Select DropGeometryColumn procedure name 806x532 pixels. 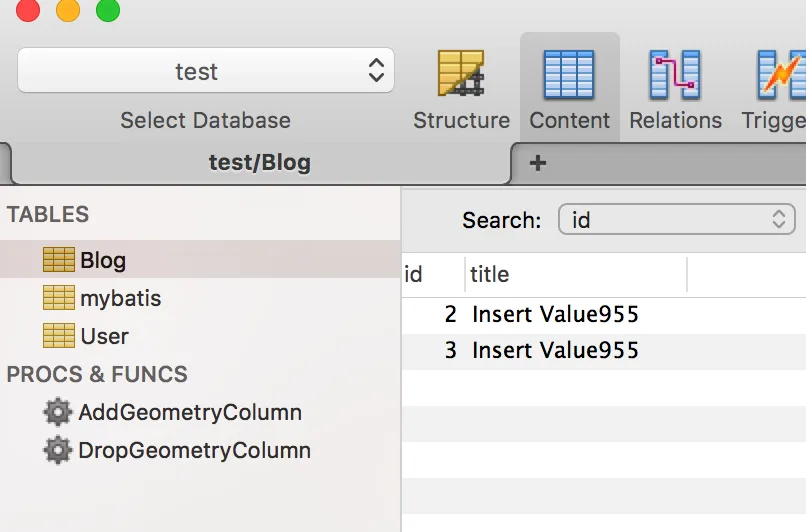pos(194,450)
